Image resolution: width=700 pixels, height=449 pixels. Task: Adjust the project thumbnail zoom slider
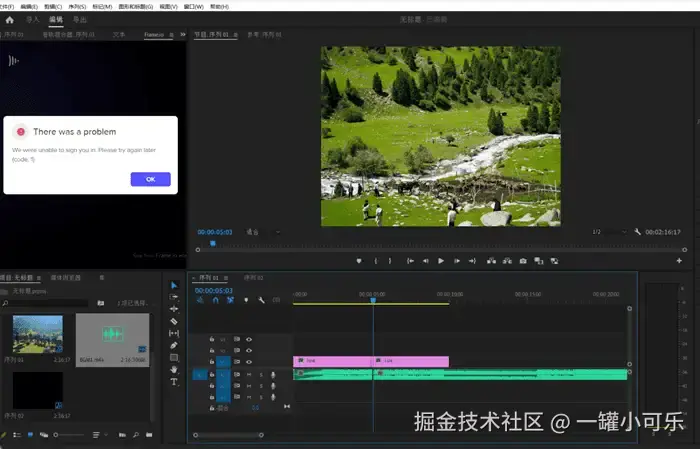click(68, 435)
